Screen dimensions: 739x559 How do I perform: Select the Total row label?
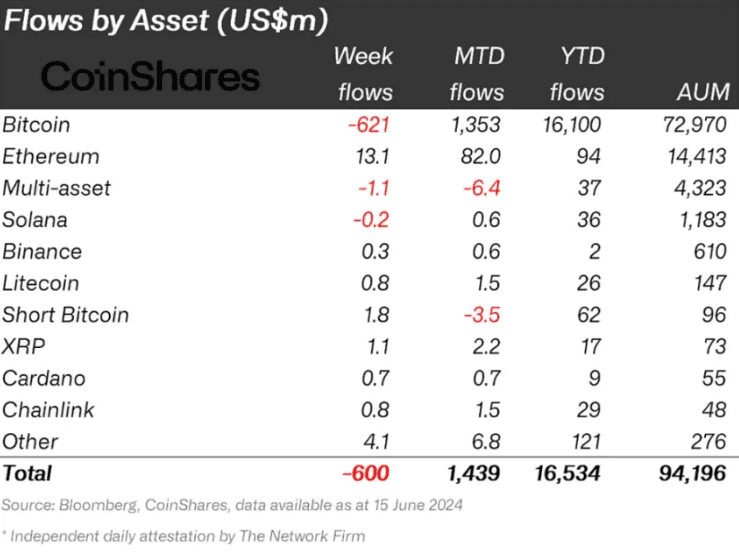pyautogui.click(x=28, y=472)
